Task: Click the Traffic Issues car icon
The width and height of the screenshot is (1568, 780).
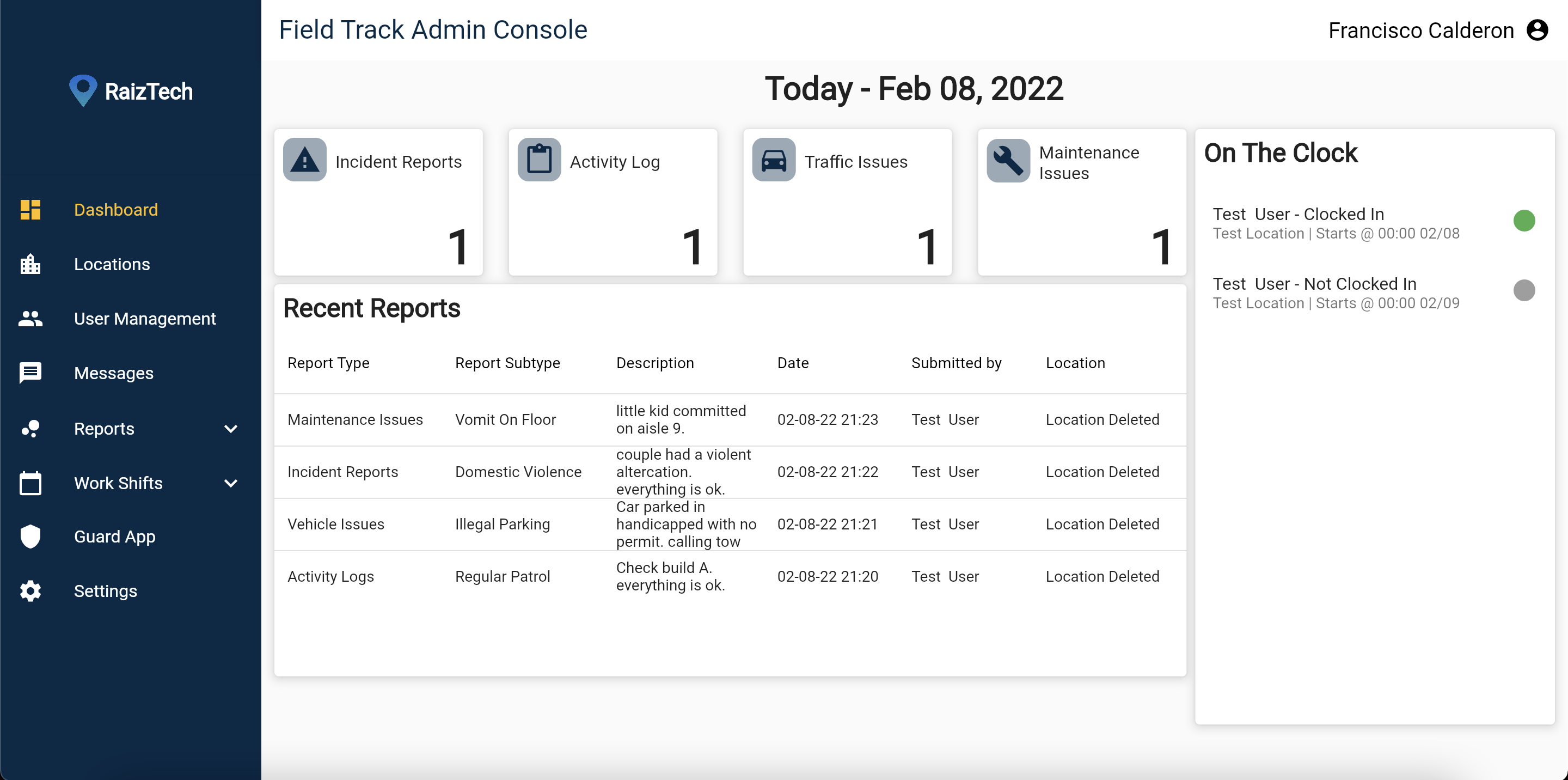Action: [x=773, y=160]
